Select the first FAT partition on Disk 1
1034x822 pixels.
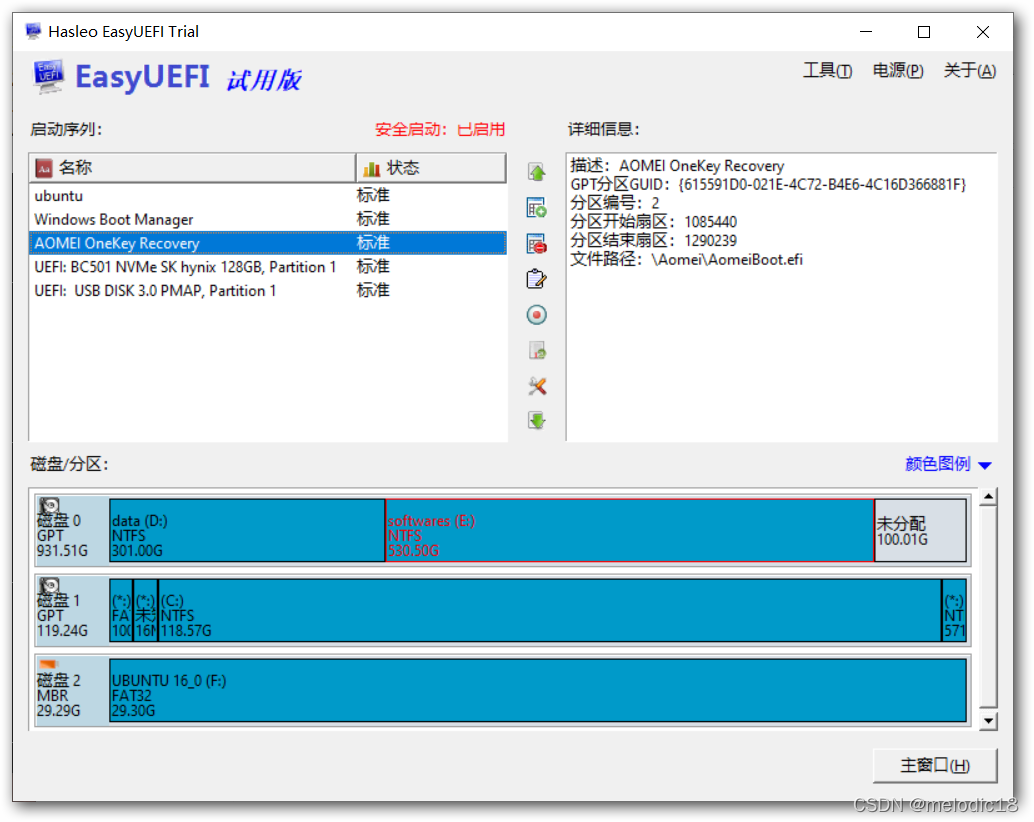coord(121,610)
